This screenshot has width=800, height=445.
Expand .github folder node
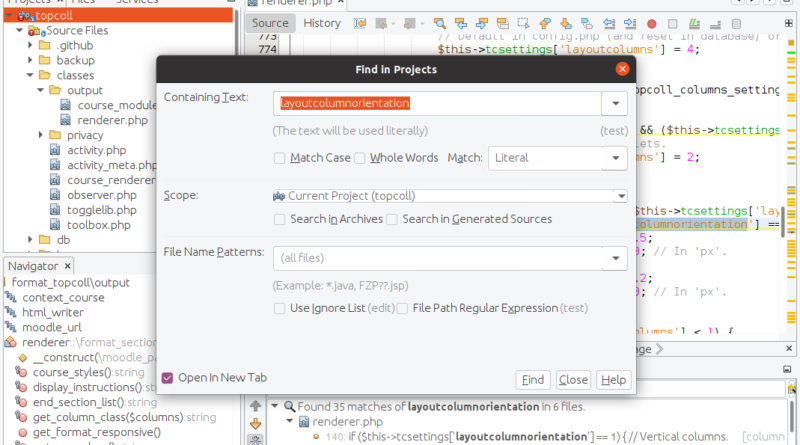(x=30, y=45)
